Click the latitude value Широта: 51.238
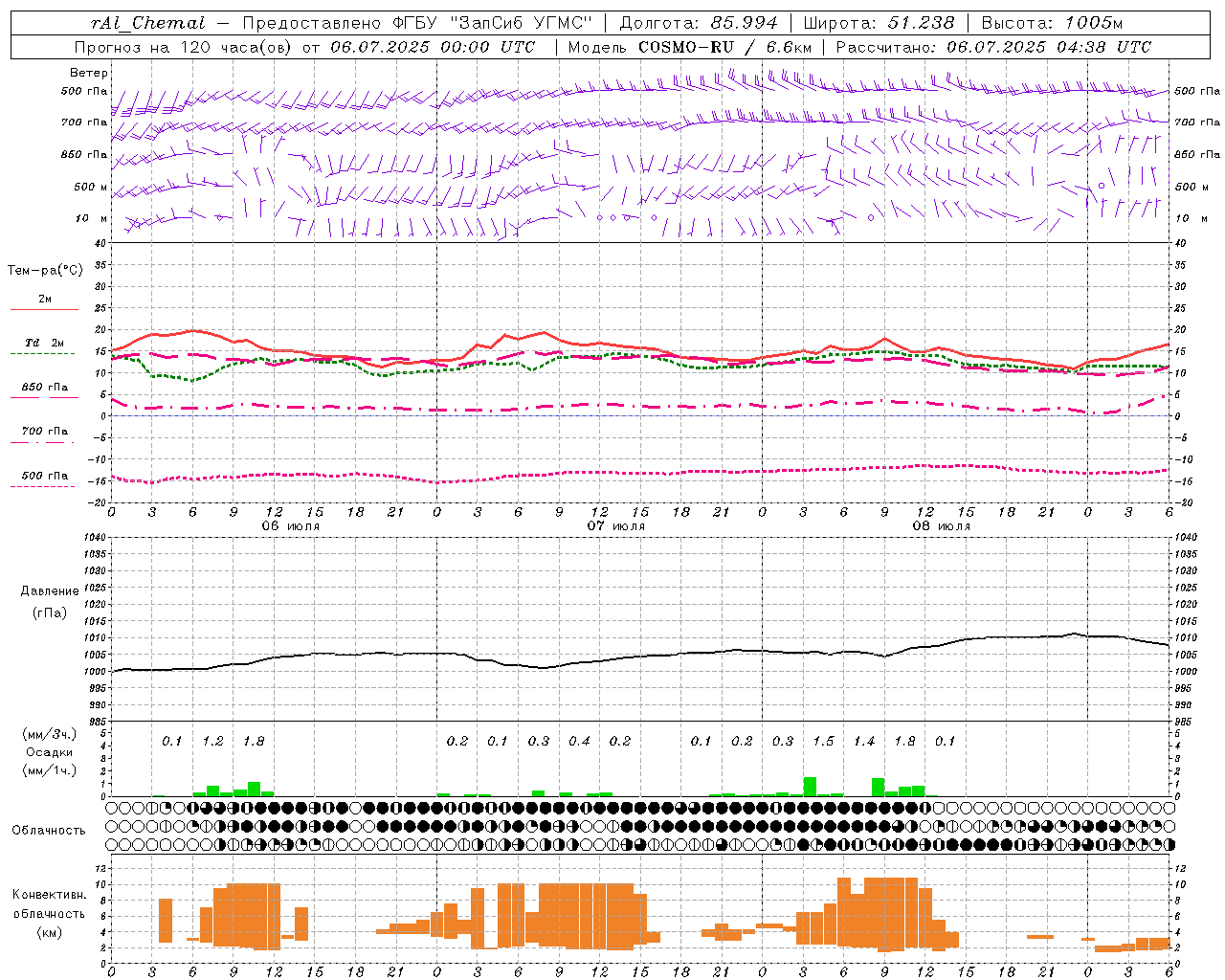Viewport: 1225px width, 980px height. coord(879,23)
